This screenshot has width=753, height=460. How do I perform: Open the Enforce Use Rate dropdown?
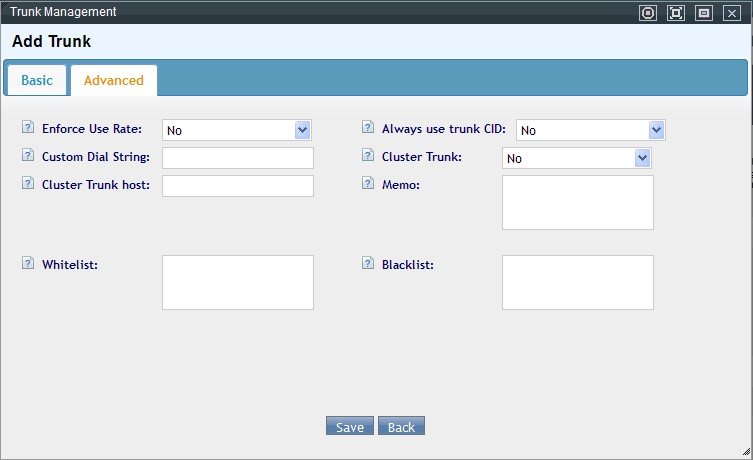pyautogui.click(x=237, y=130)
